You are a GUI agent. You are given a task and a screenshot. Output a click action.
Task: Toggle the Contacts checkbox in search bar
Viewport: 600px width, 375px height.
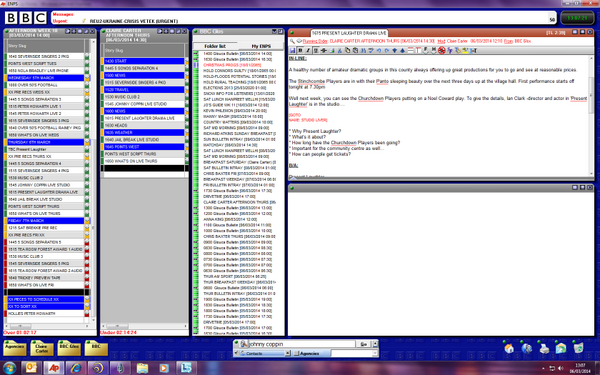(237, 354)
